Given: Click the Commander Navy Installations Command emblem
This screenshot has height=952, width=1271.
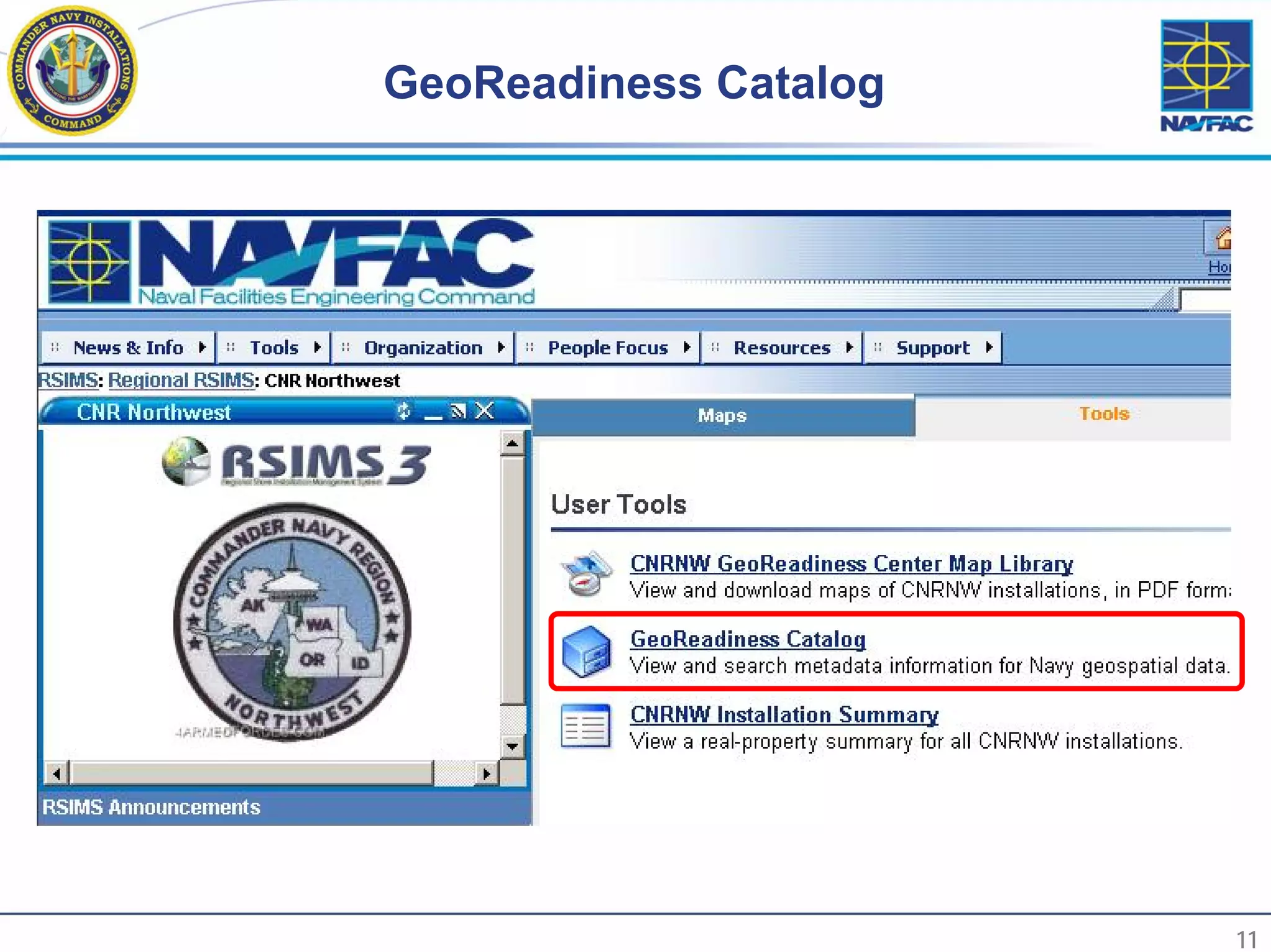Looking at the screenshot, I should 72,70.
